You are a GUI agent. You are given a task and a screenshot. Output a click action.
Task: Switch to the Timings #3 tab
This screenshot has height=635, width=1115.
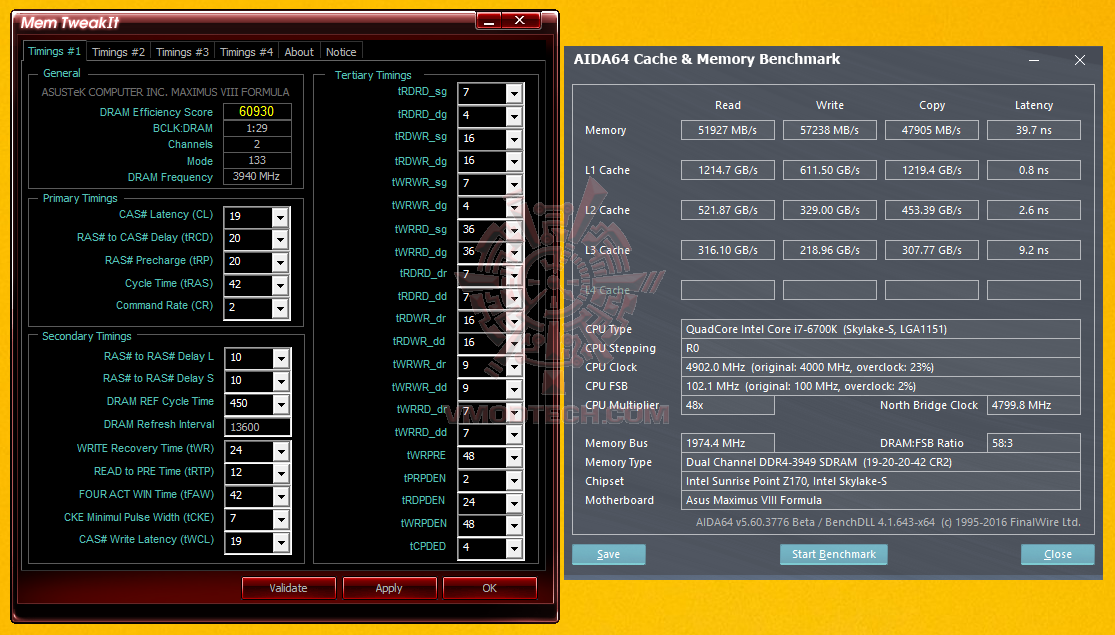coord(182,52)
